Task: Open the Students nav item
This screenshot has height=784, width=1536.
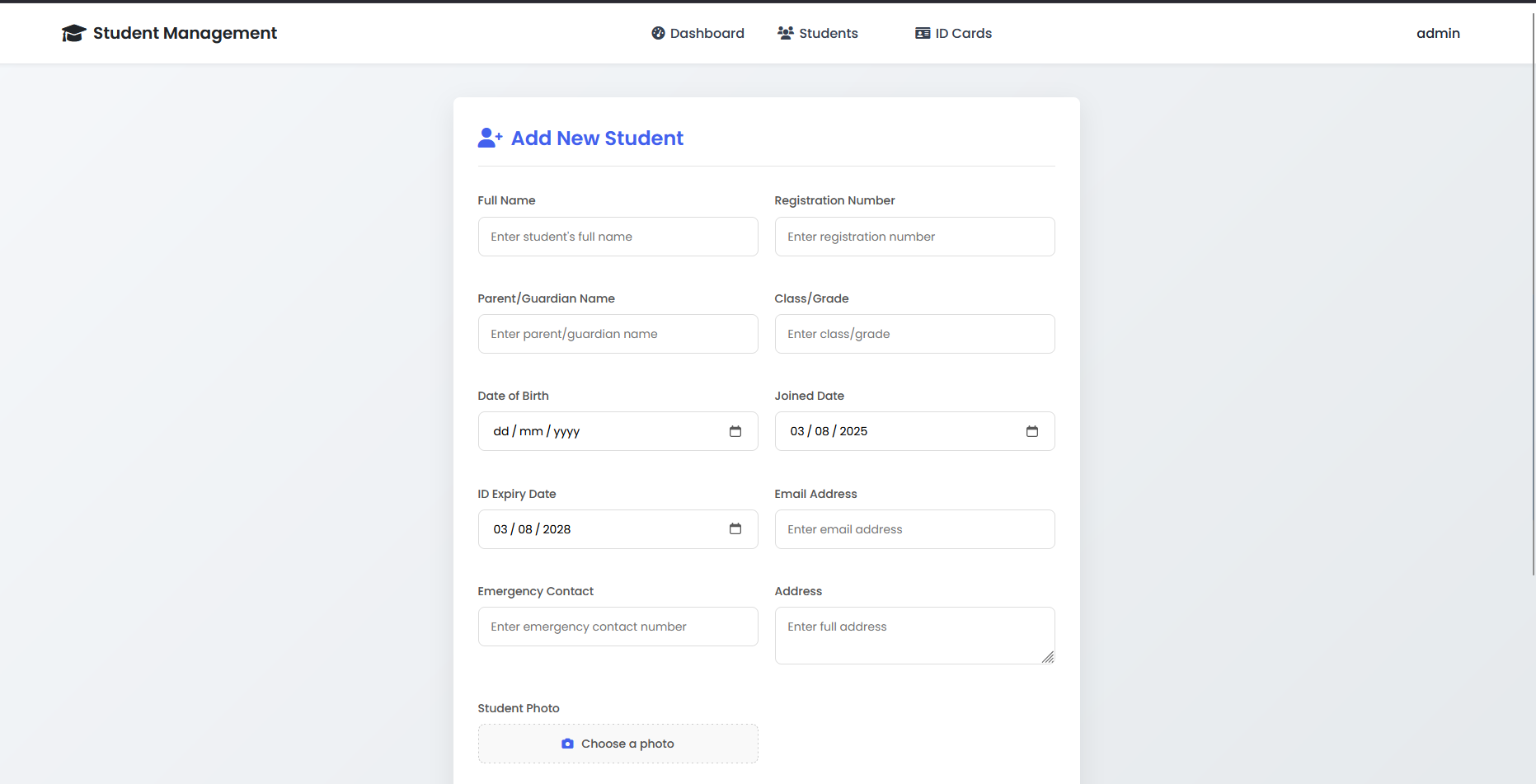Action: coord(828,33)
